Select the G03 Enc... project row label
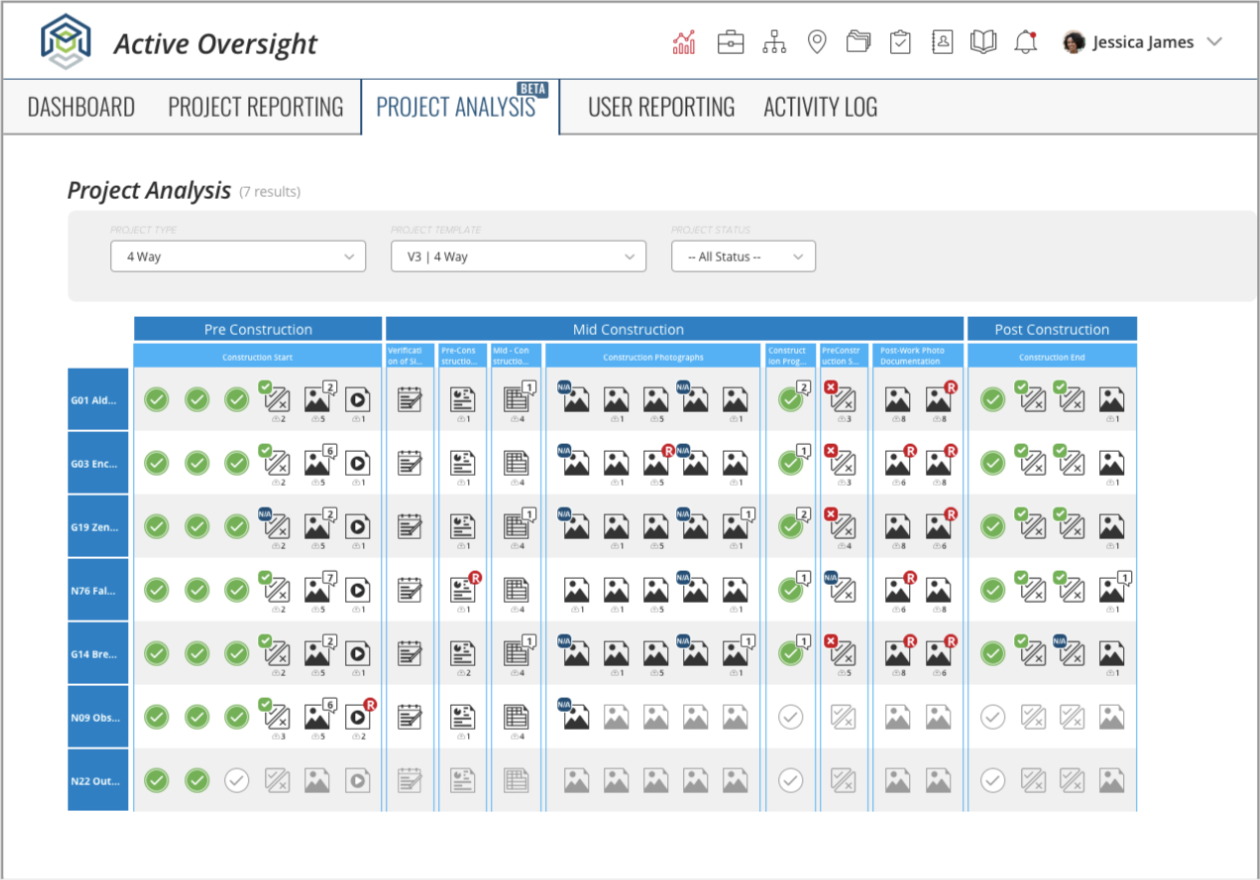 coord(98,463)
